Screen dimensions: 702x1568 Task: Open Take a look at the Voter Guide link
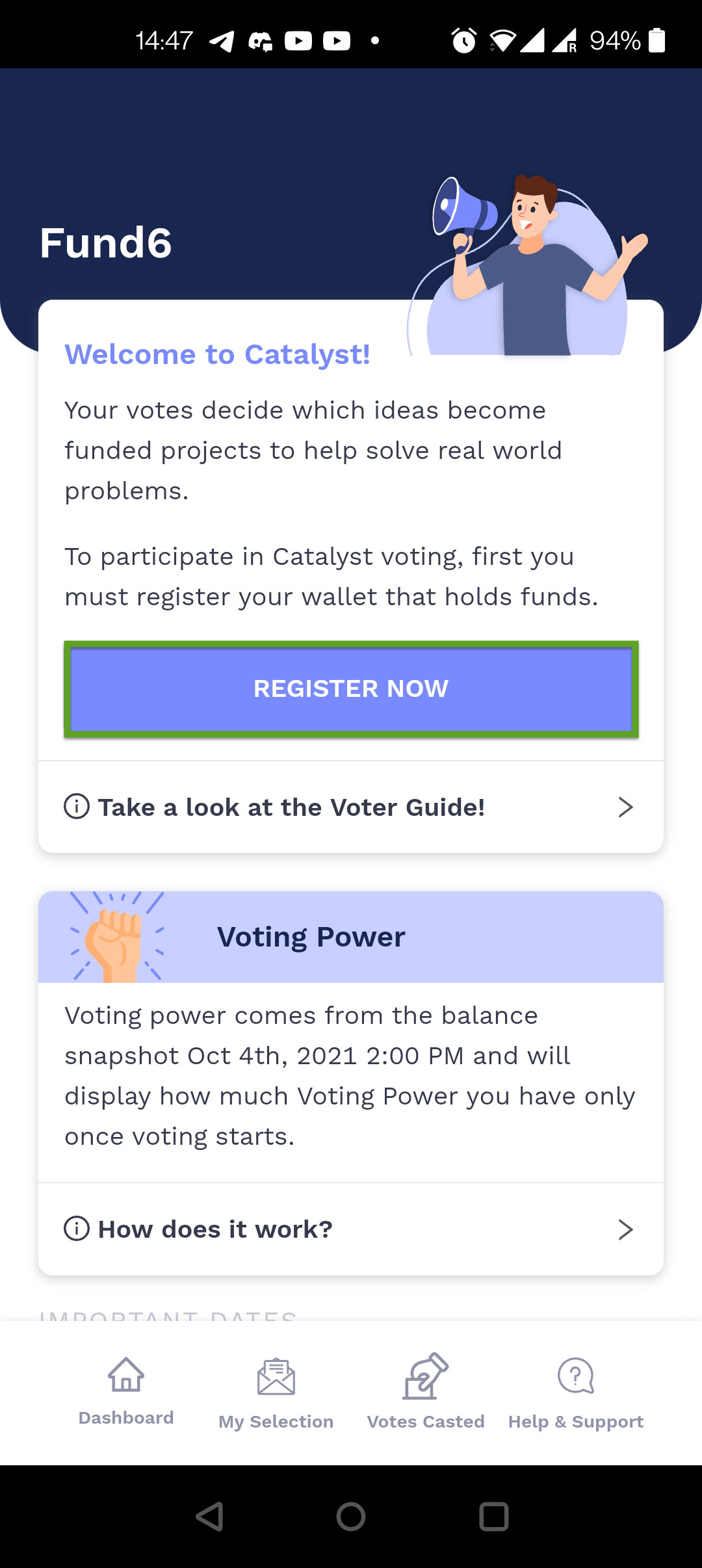(x=291, y=807)
